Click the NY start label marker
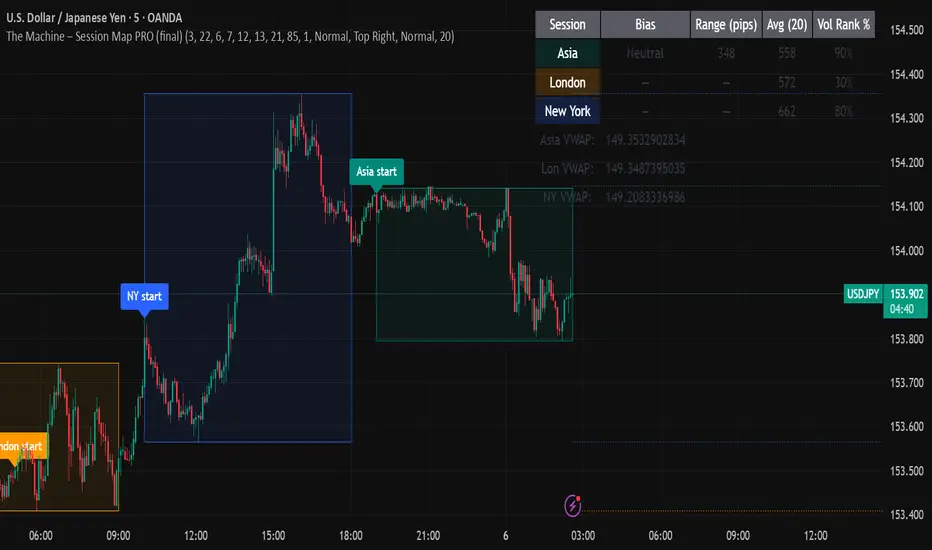 (x=145, y=296)
